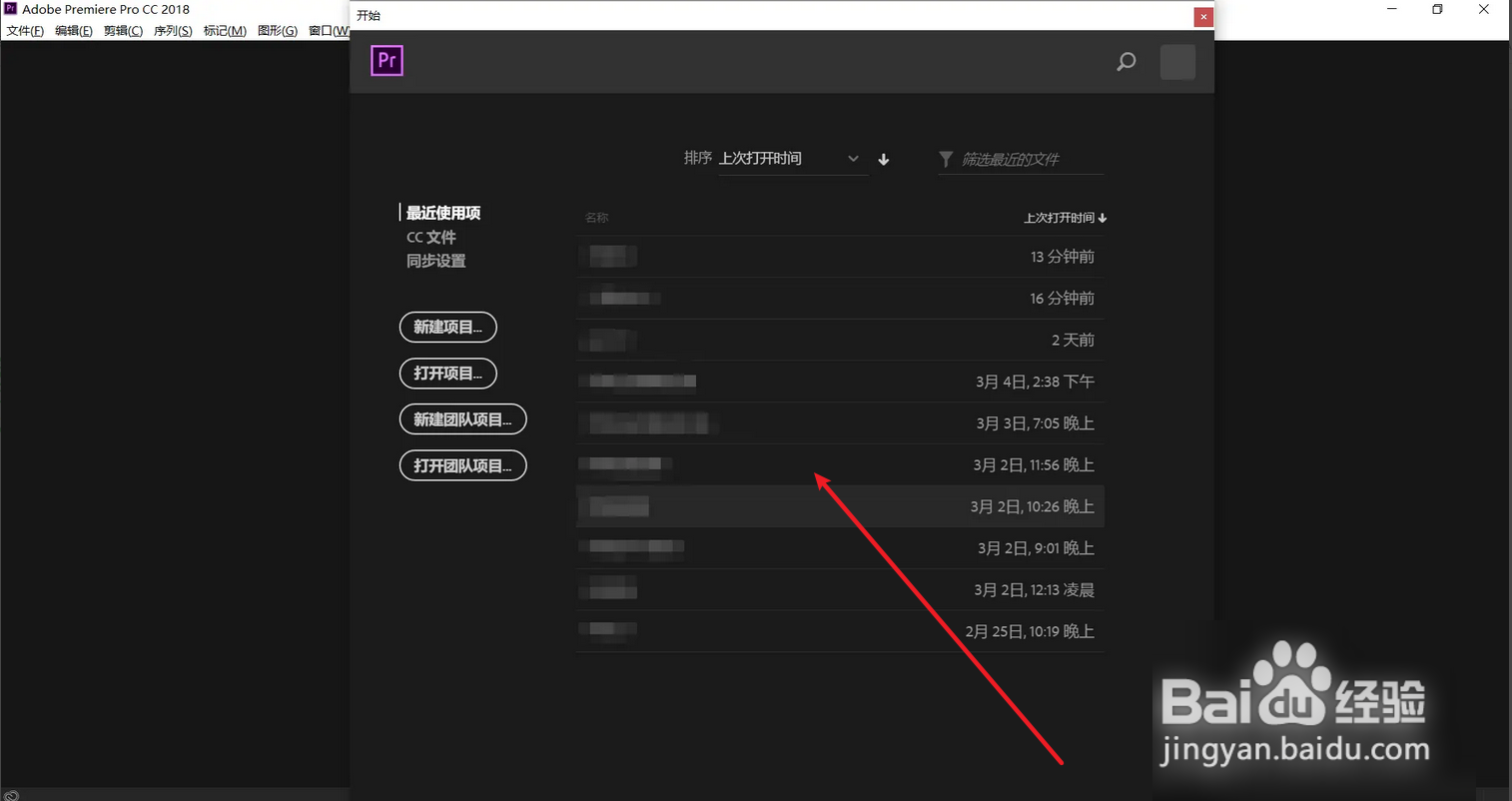Image resolution: width=1512 pixels, height=801 pixels.
Task: Select the project opened 2 天前
Action: (x=840, y=341)
